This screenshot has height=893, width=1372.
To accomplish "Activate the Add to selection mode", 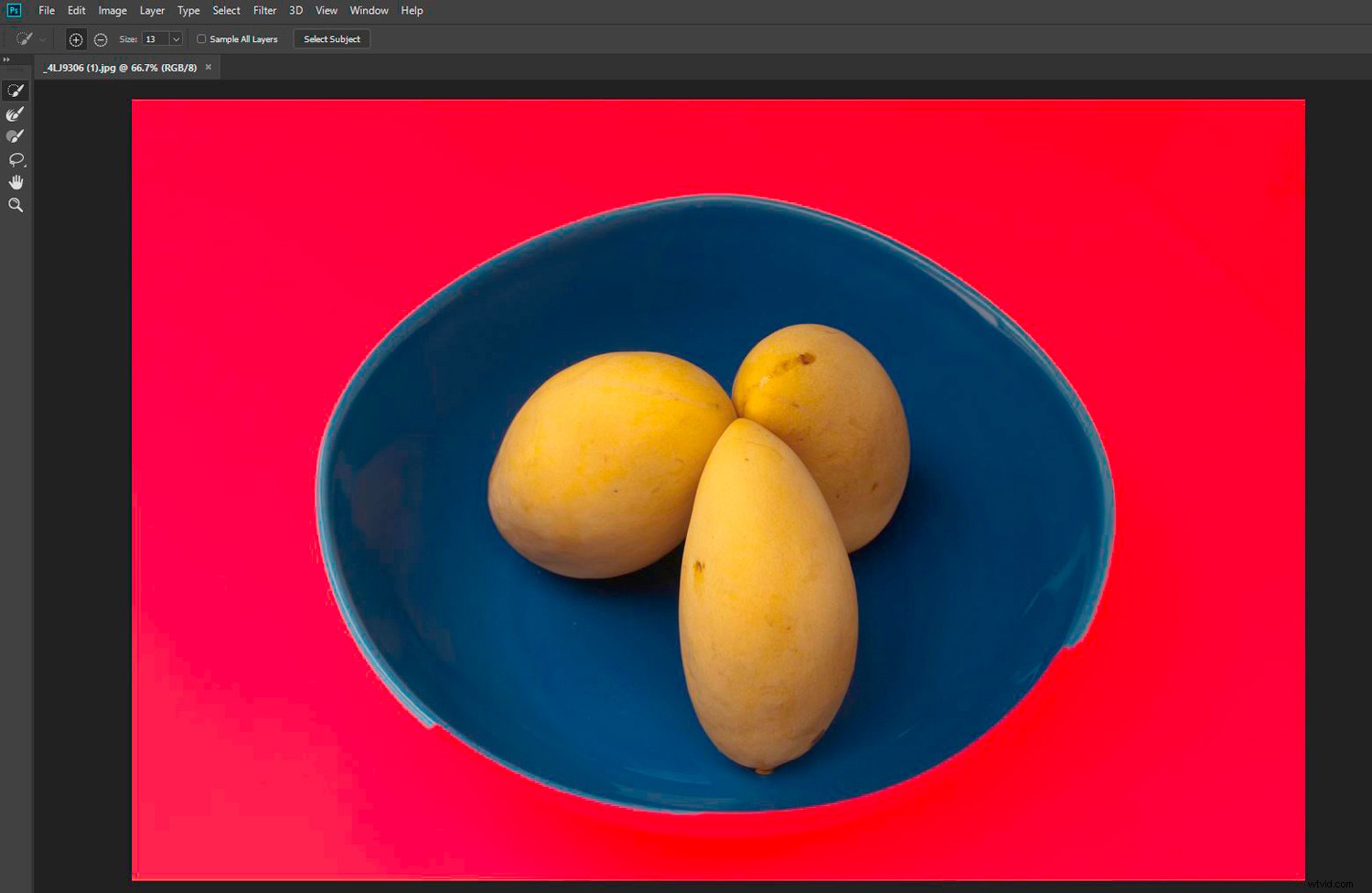I will 77,39.
